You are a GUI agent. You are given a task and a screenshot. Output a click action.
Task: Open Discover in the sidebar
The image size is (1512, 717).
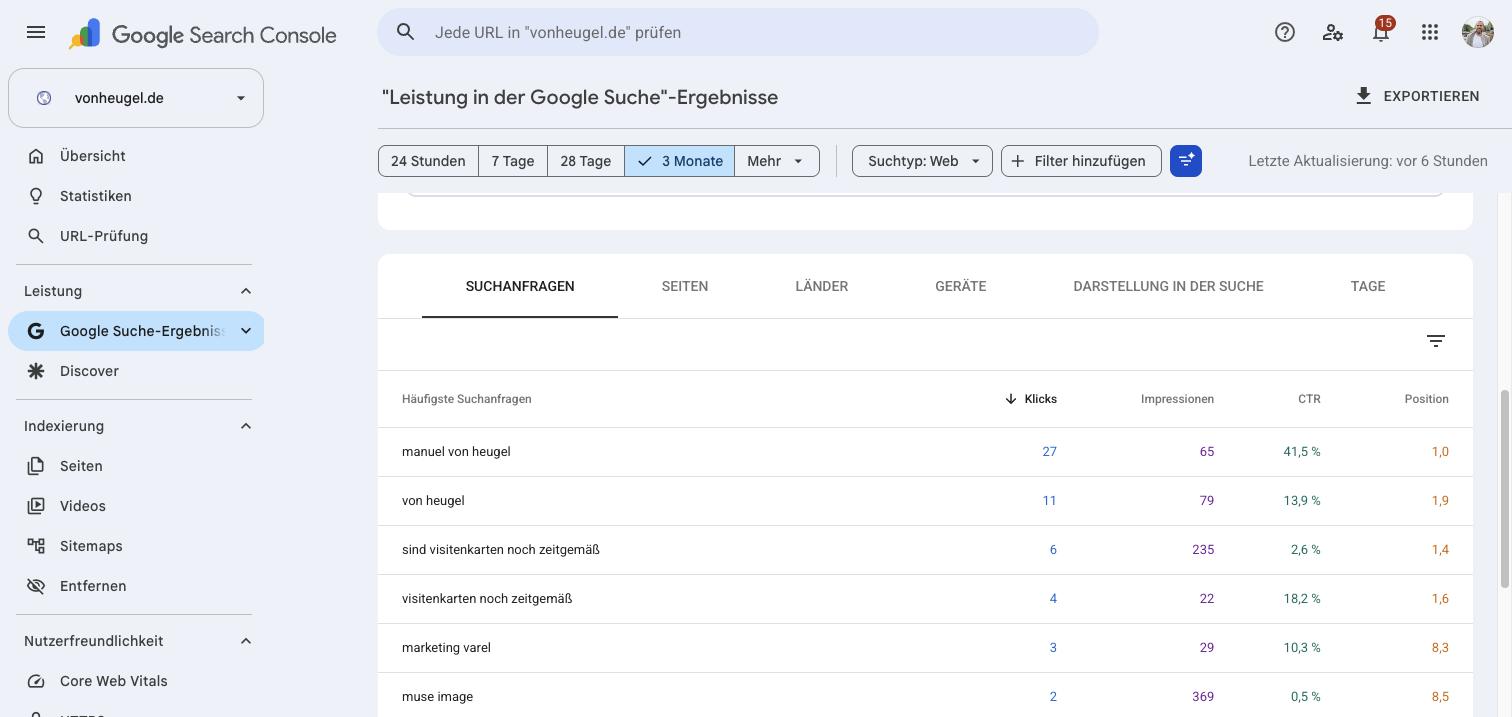point(136,371)
